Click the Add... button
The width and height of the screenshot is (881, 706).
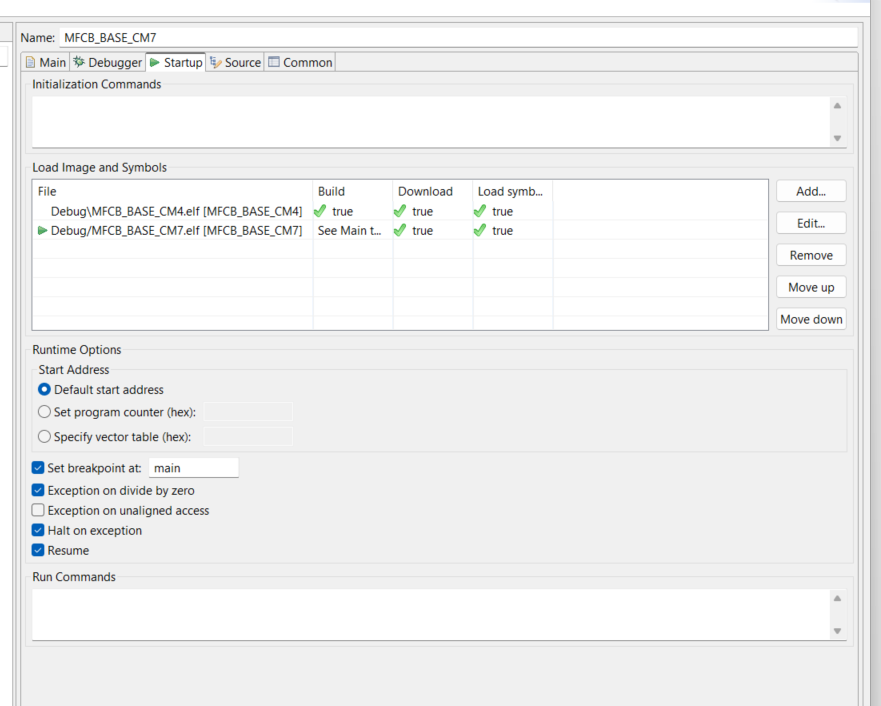coord(811,191)
